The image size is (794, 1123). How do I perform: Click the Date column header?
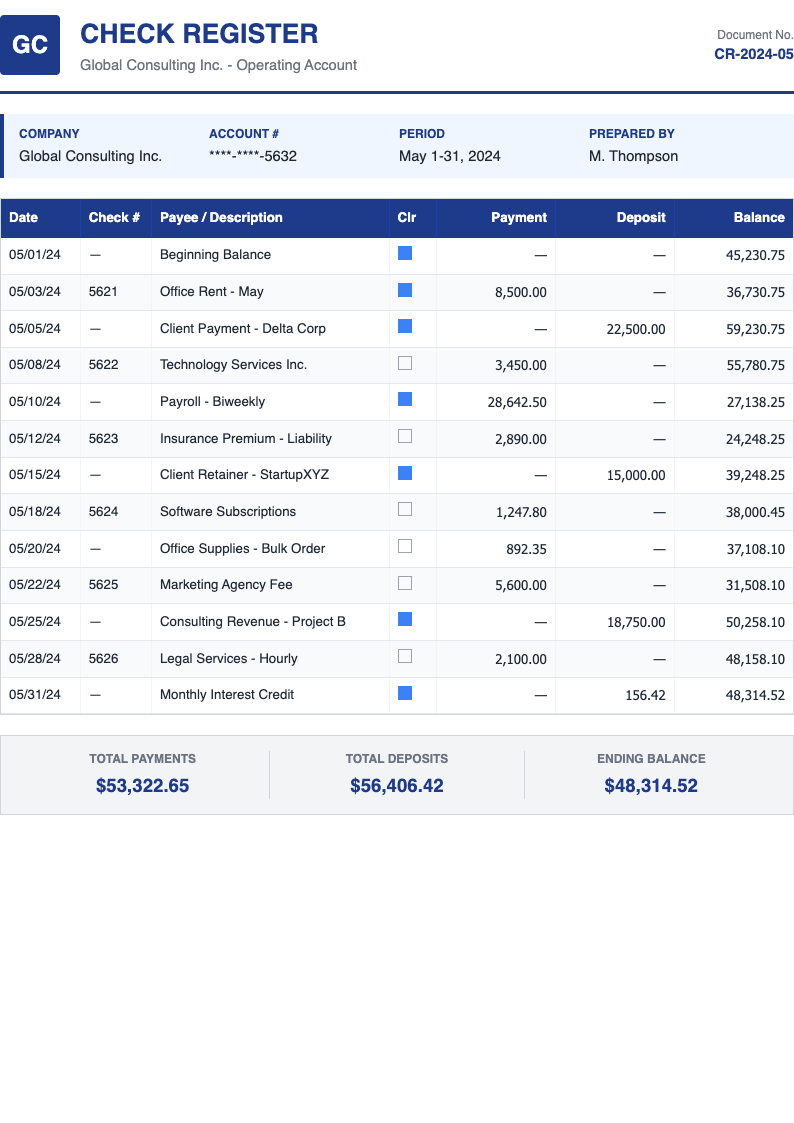40,218
